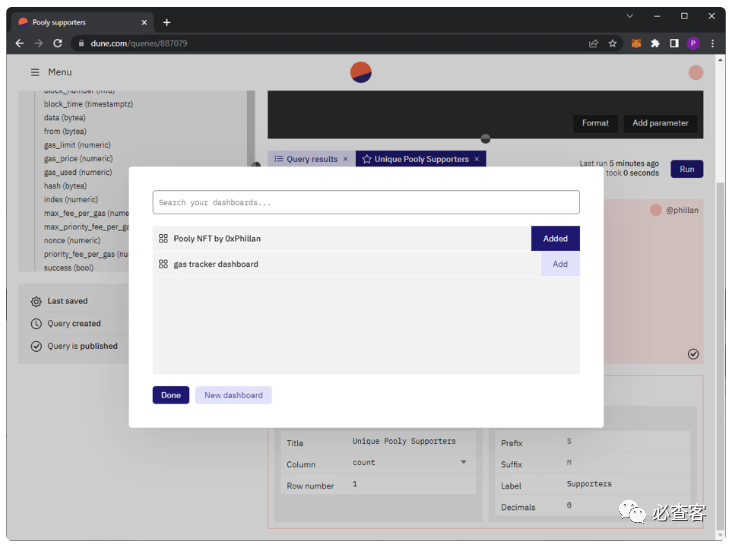The image size is (730, 545).
Task: Click the Add parameter button
Action: click(660, 123)
